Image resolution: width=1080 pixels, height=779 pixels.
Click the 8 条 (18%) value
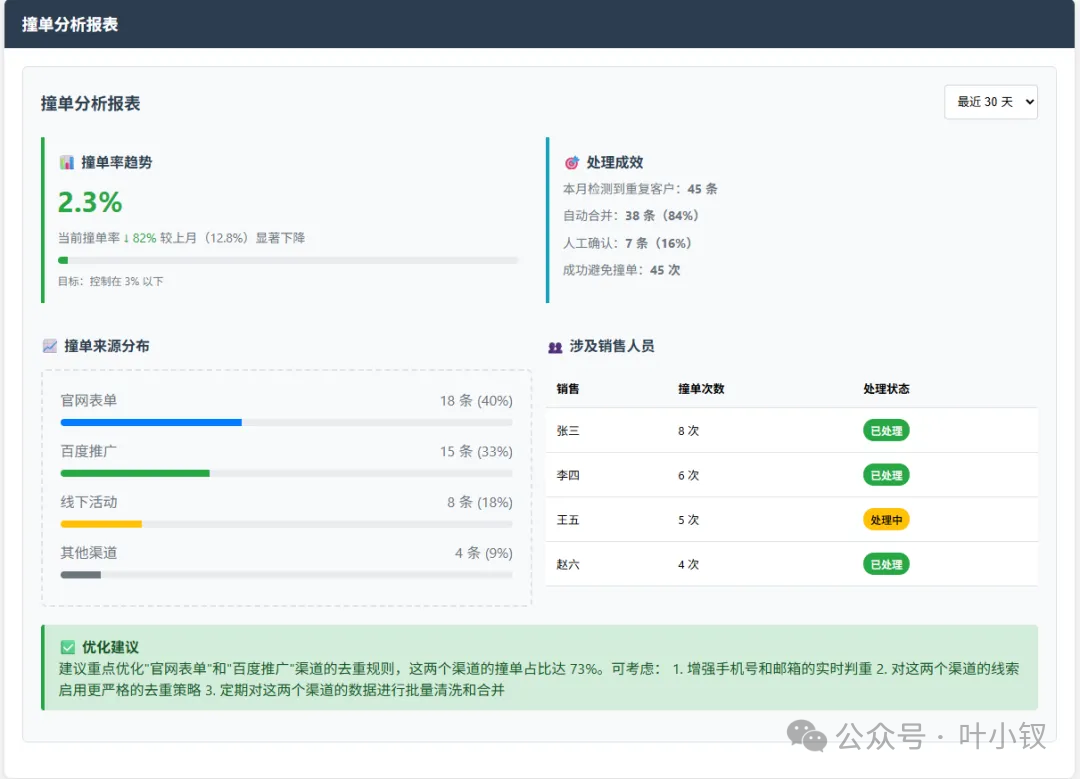point(479,503)
